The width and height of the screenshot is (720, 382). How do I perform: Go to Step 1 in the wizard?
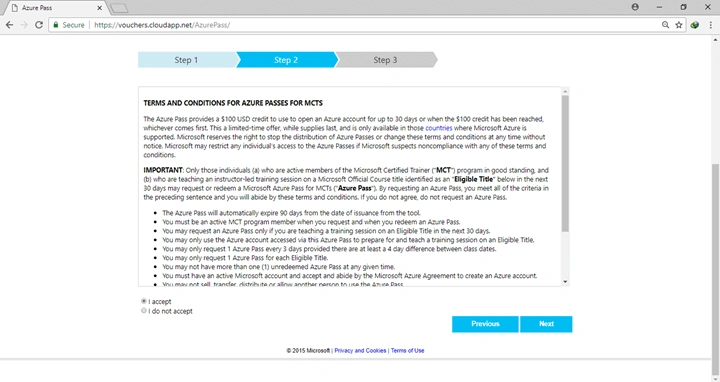coord(187,60)
